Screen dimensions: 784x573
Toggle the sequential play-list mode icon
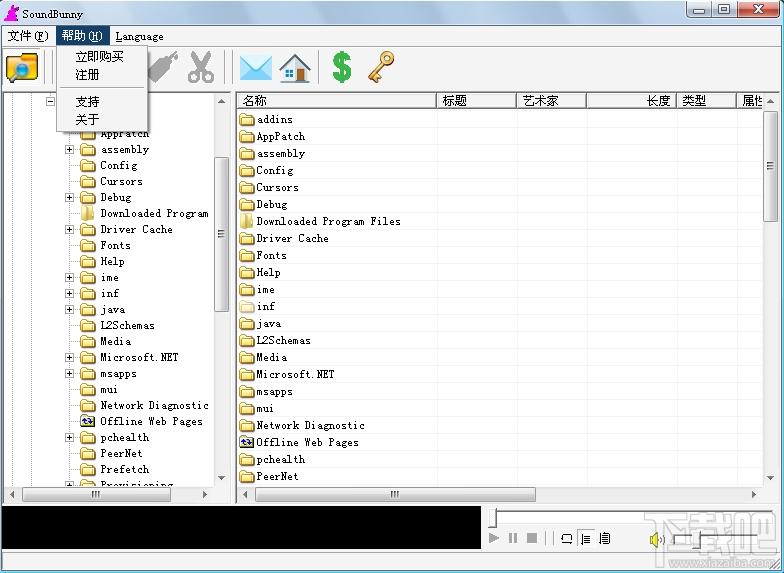pyautogui.click(x=586, y=538)
